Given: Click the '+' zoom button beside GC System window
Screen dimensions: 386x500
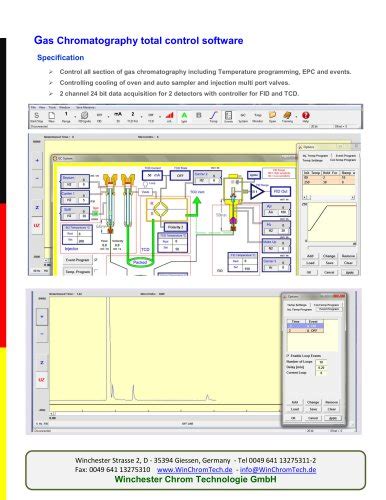Looking at the screenshot, I should (37, 161).
